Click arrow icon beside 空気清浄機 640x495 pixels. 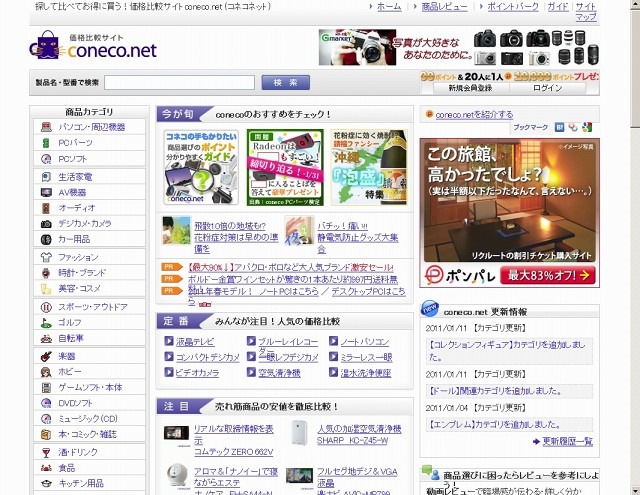pos(251,372)
